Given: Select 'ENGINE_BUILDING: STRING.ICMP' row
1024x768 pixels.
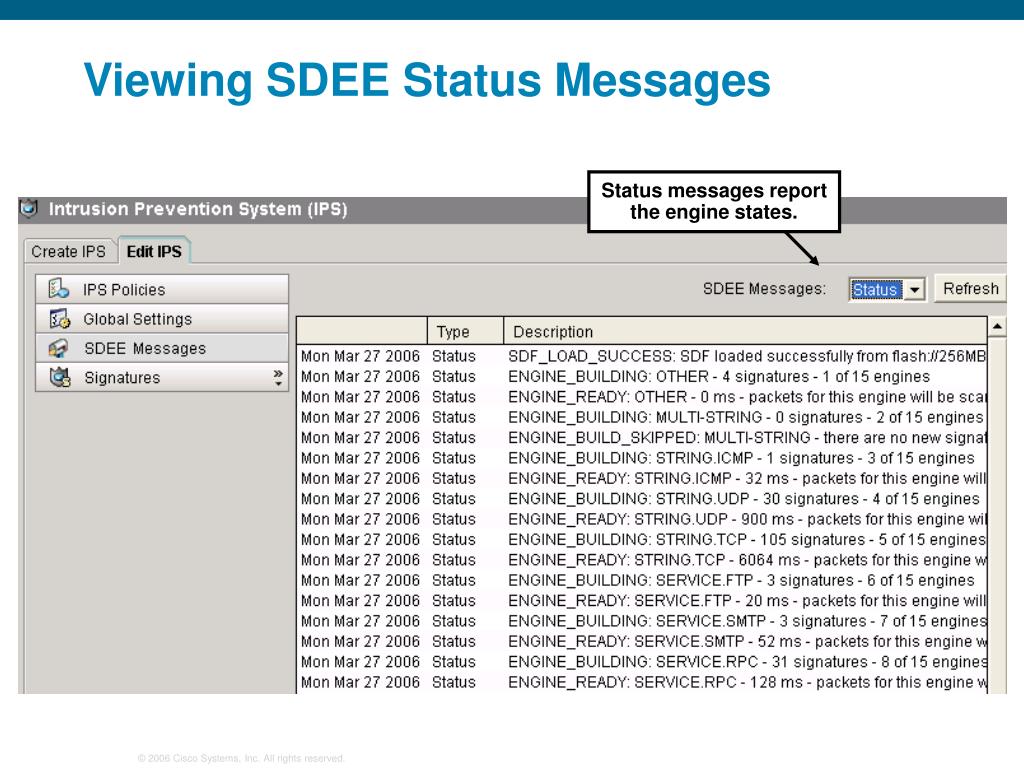Looking at the screenshot, I should pyautogui.click(x=642, y=458).
